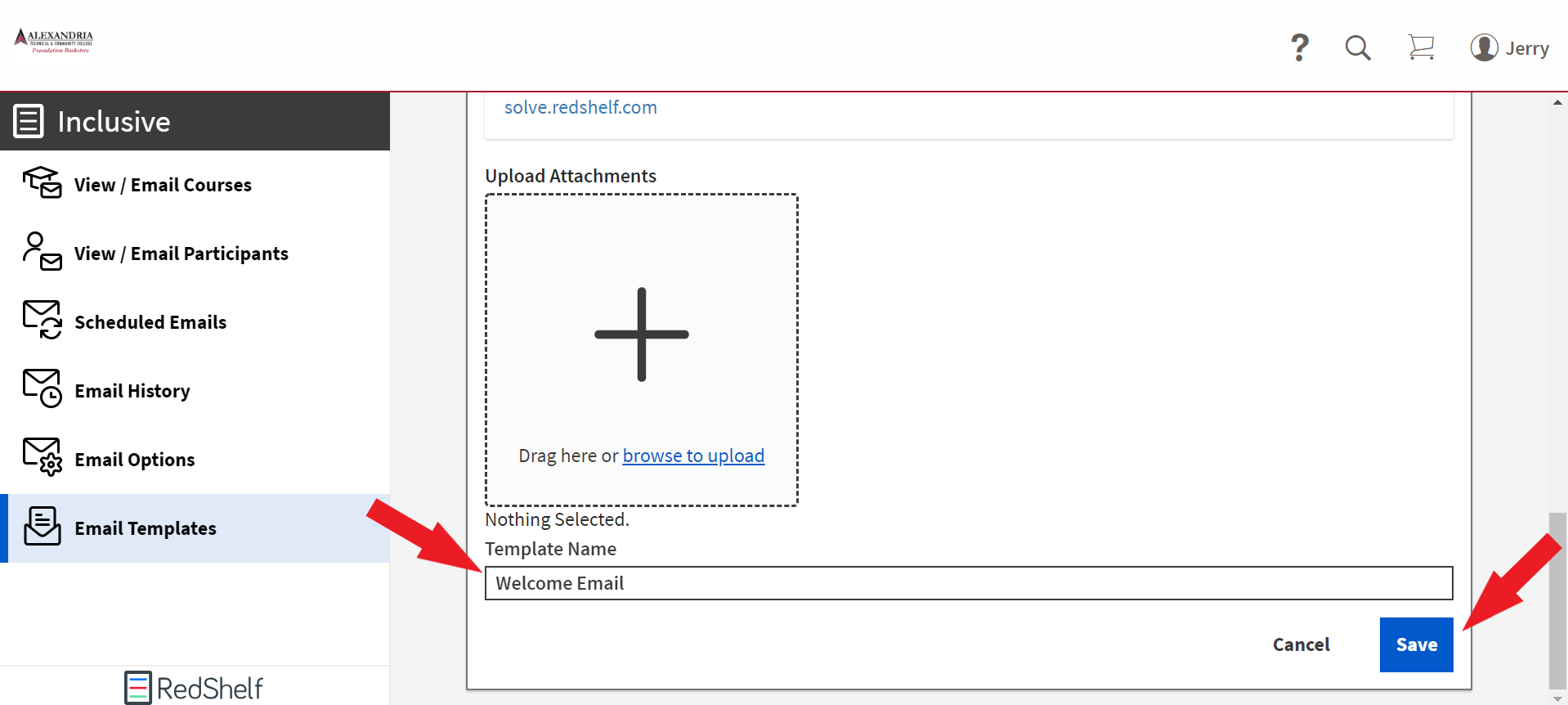Click the search magnifier icon

coord(1358,47)
